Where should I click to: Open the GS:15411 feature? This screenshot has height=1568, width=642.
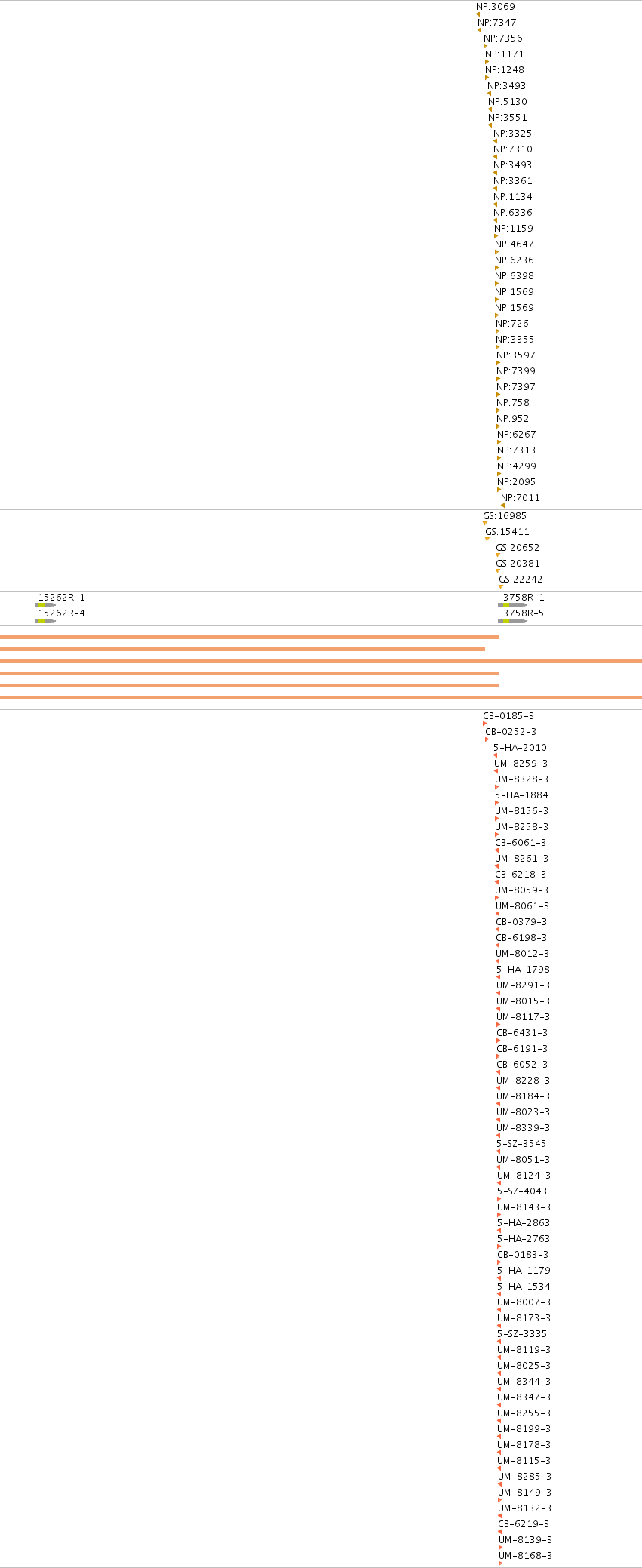[x=508, y=532]
